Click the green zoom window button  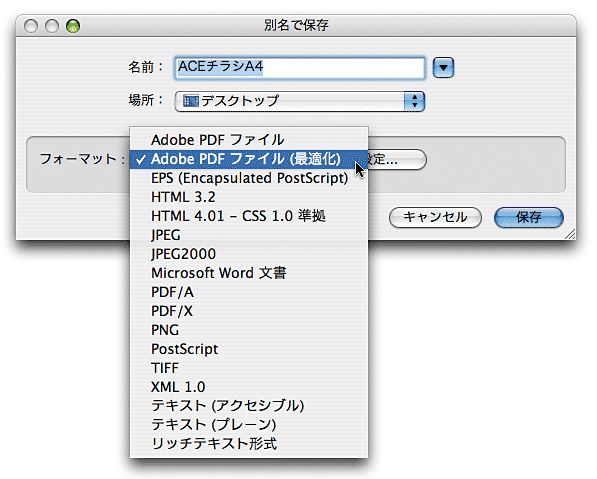(73, 26)
